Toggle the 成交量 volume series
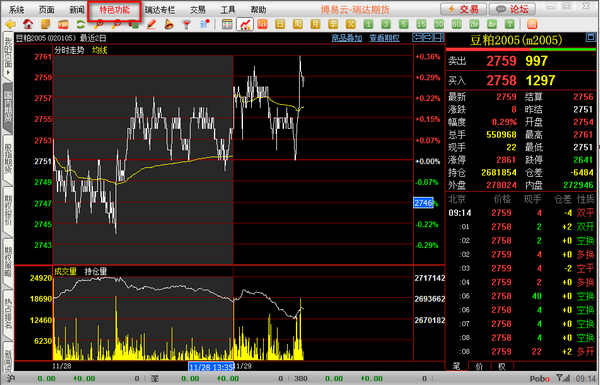Viewport: 600px width, 385px height. point(65,271)
